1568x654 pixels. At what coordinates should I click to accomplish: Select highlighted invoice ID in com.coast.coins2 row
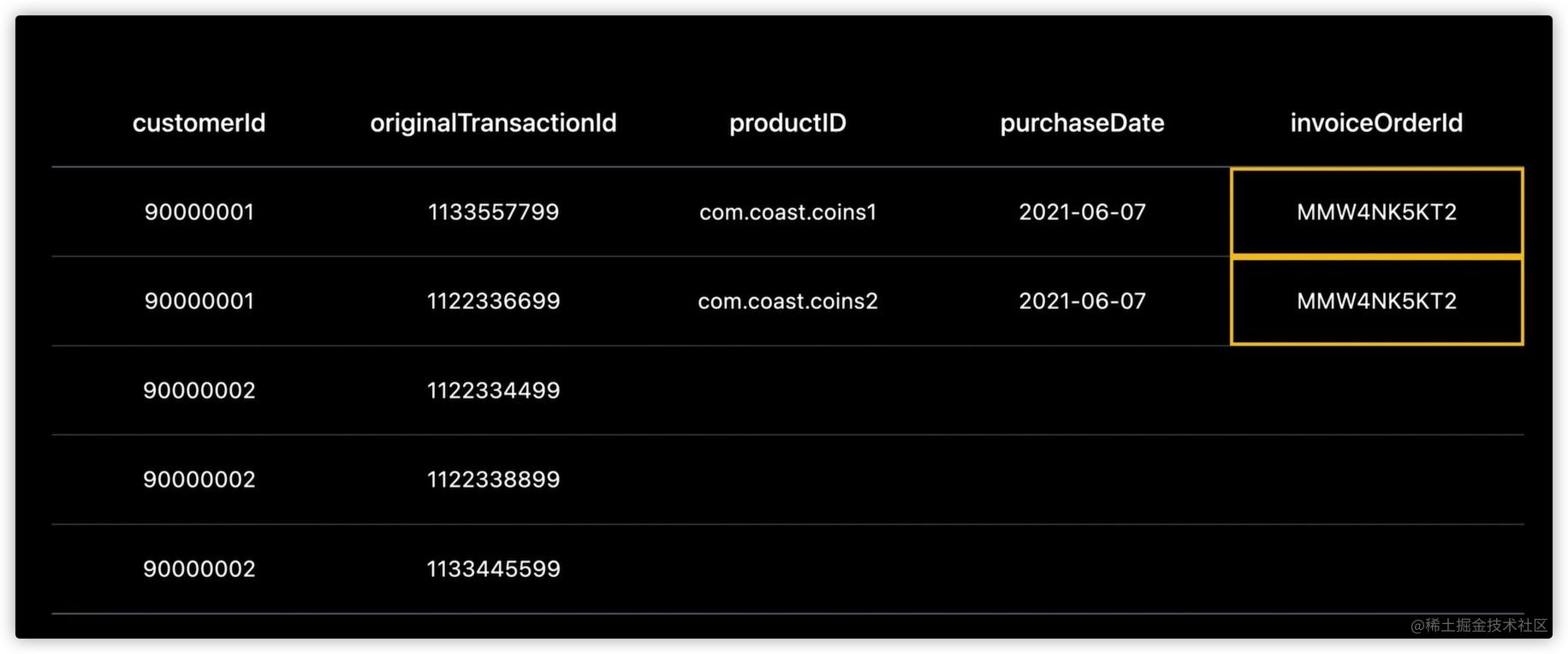1376,301
